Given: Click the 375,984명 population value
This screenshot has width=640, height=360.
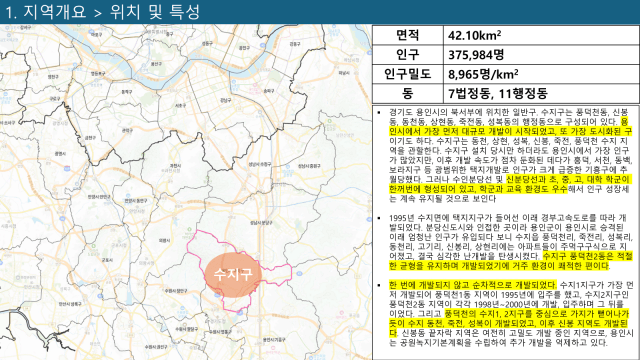Looking at the screenshot, I should [x=541, y=54].
